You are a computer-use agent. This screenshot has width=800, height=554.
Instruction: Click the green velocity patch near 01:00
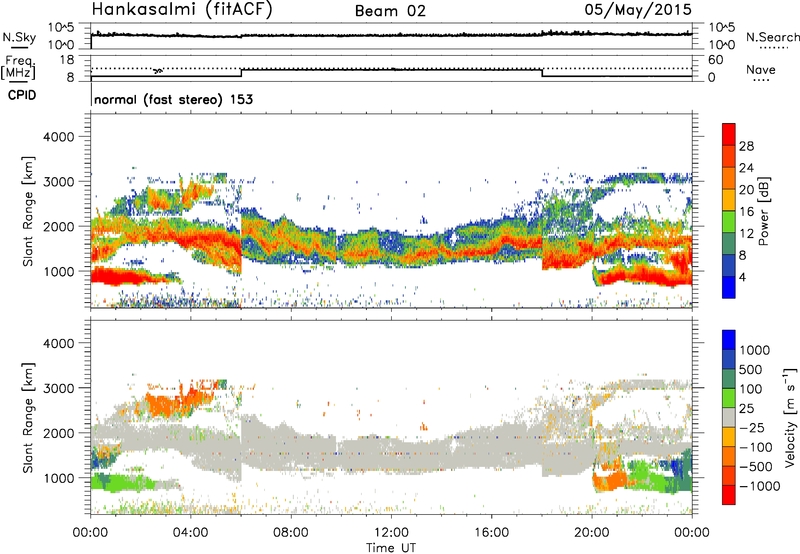click(122, 482)
